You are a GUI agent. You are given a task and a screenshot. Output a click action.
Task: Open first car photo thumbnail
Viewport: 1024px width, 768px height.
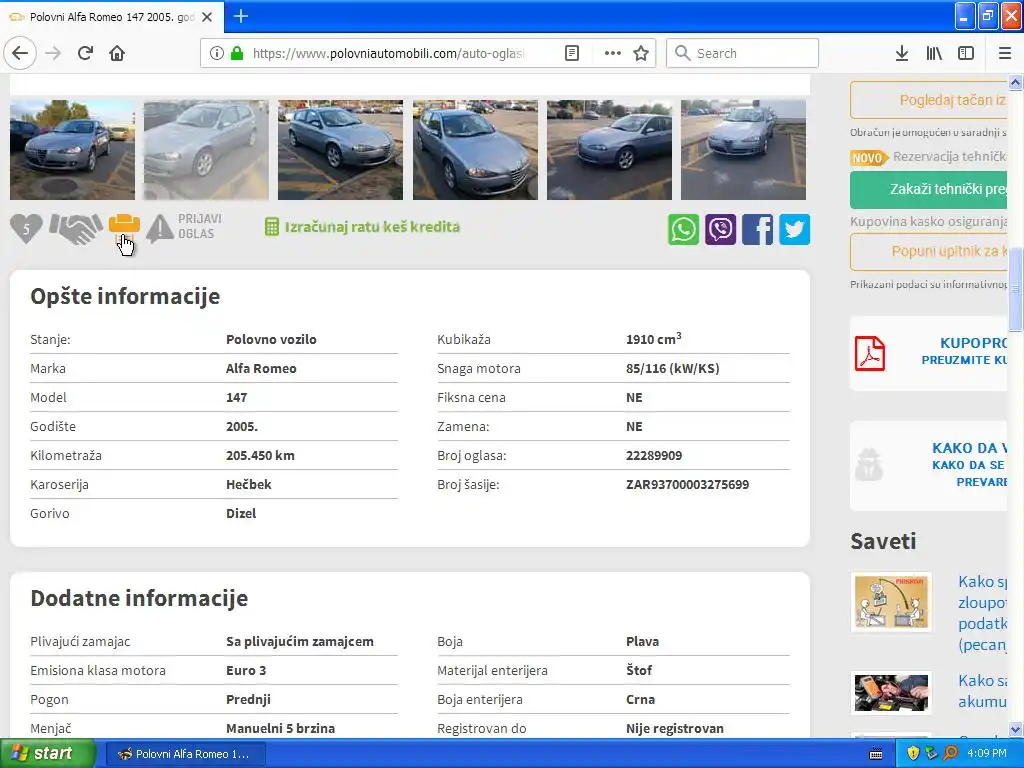point(72,150)
